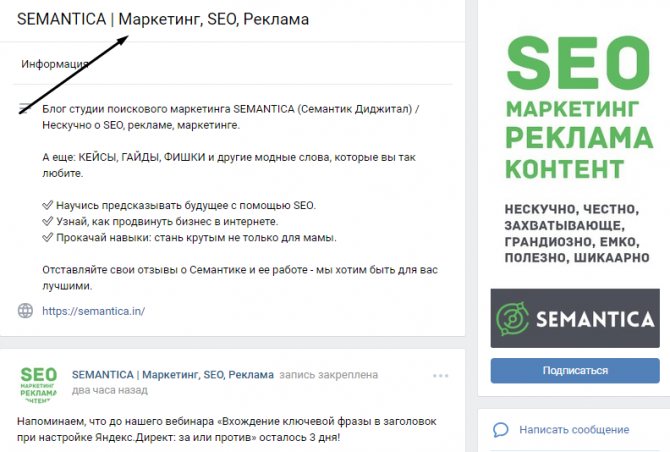Click the 'запись закреплена' pinned label
The width and height of the screenshot is (670, 452).
coord(329,375)
